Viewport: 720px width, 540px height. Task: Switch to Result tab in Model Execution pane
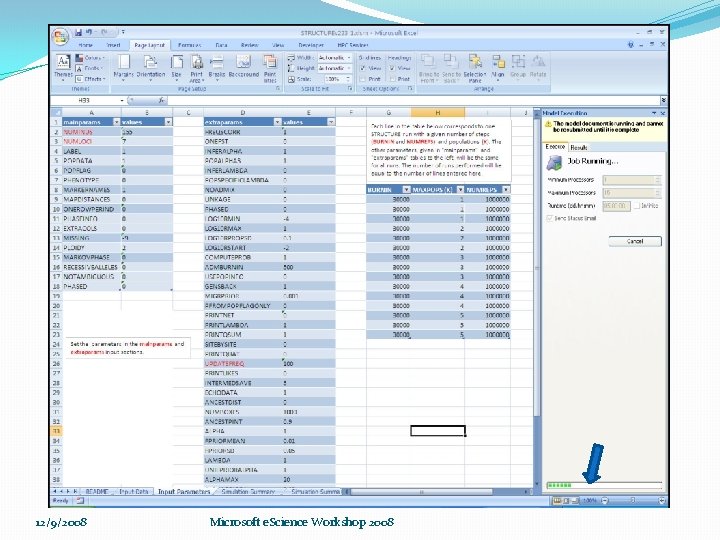coord(579,147)
